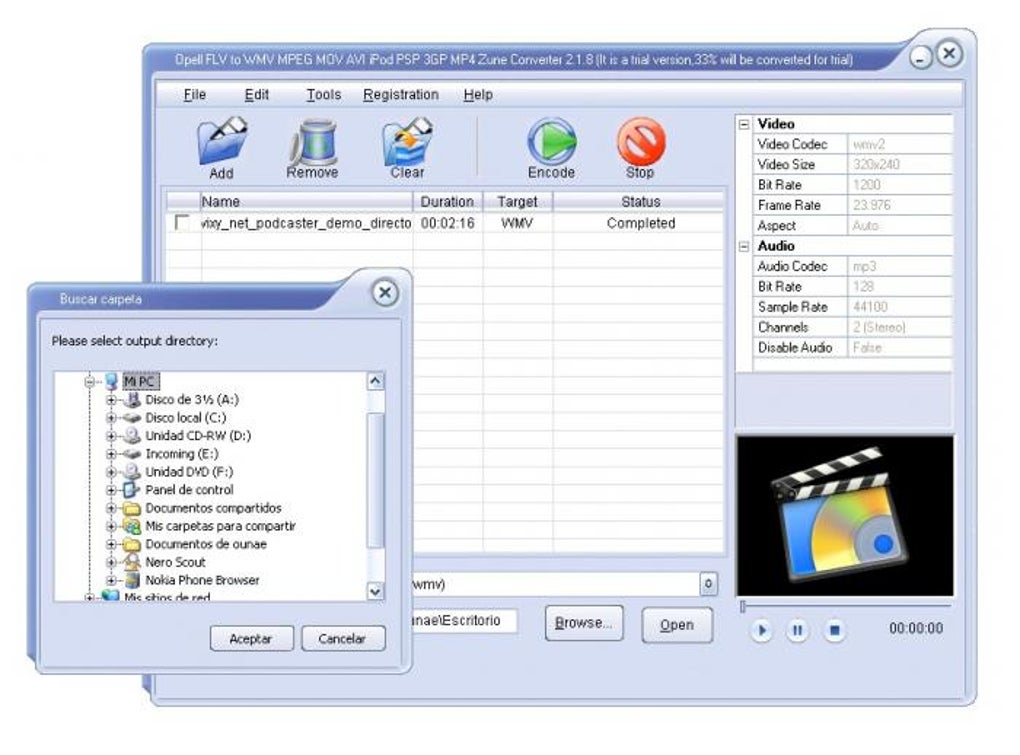
Task: Click the Video Size value 320x240
Action: tap(900, 165)
